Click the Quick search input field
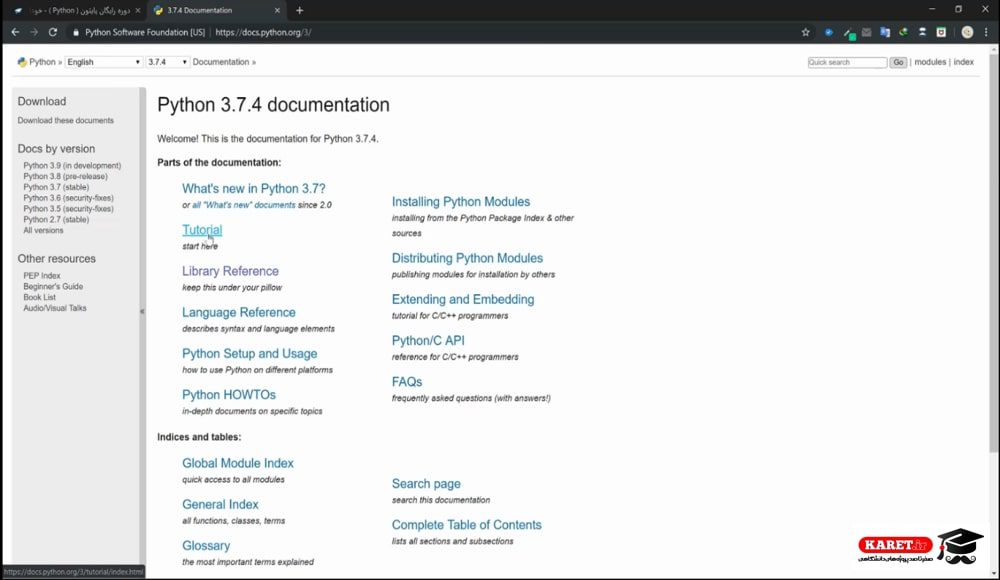Viewport: 1000px width, 580px height. 847,62
